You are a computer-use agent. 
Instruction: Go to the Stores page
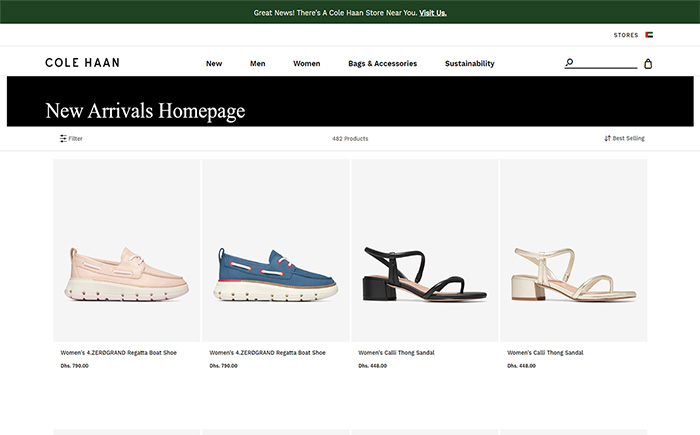pos(626,35)
